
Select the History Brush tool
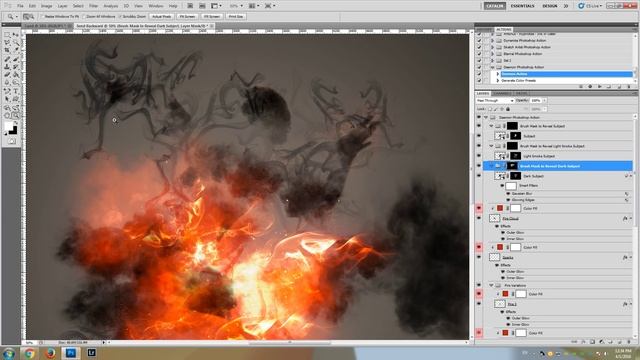point(16,67)
